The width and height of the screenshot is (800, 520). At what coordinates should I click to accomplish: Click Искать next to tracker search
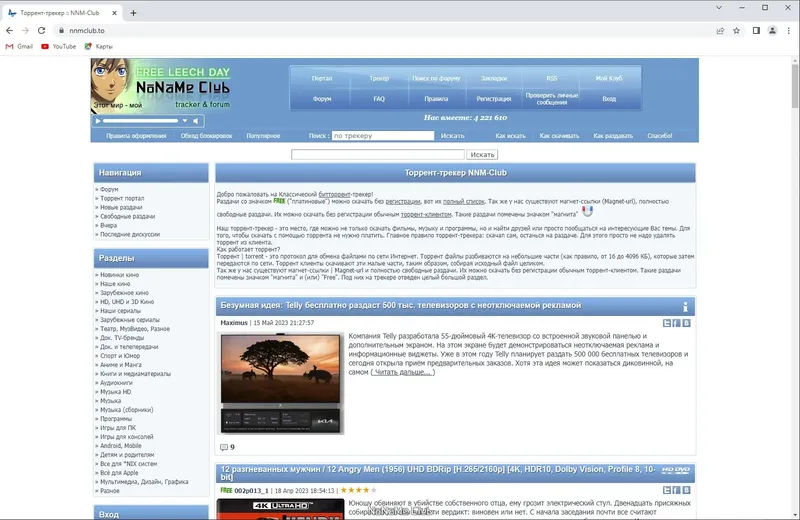click(x=453, y=136)
